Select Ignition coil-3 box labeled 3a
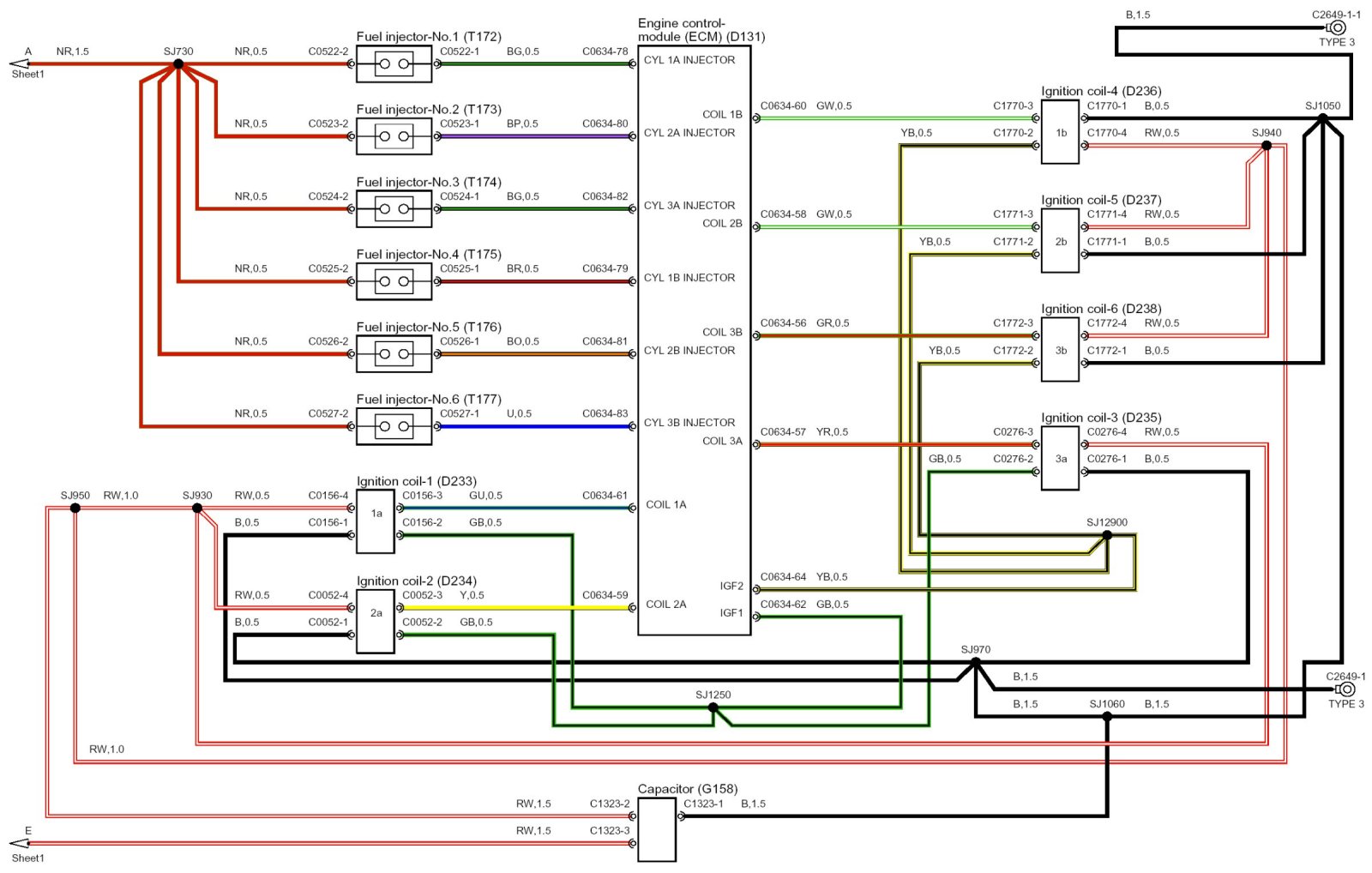1372x873 pixels. [1060, 459]
